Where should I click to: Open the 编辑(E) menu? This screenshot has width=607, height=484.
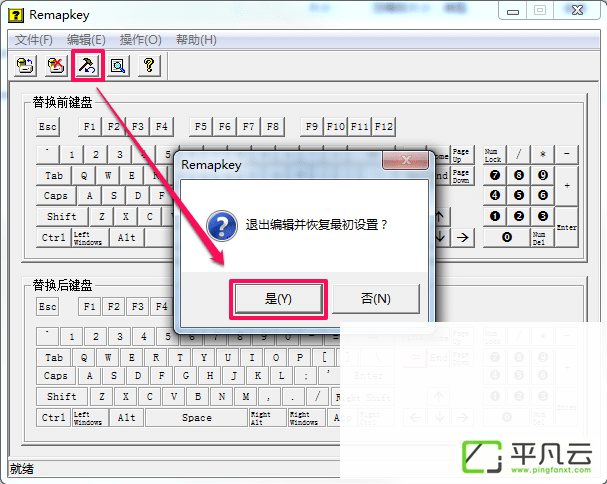pos(86,39)
